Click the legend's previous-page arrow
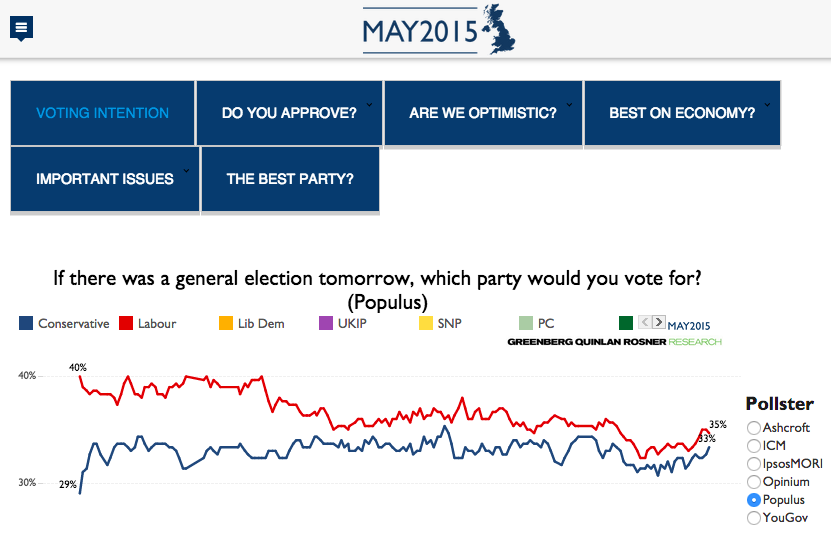This screenshot has width=831, height=533. point(645,322)
